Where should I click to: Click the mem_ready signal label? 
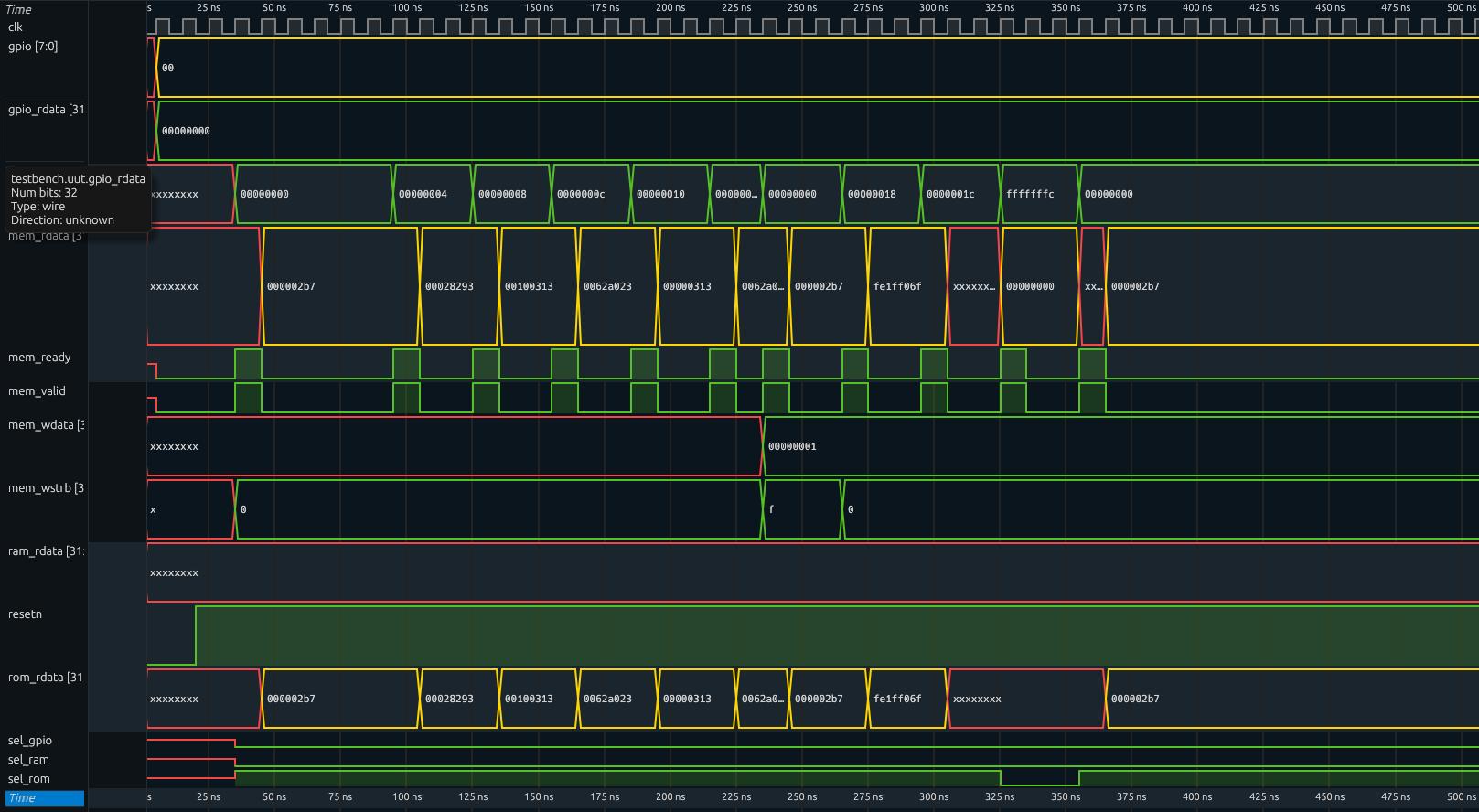39,358
